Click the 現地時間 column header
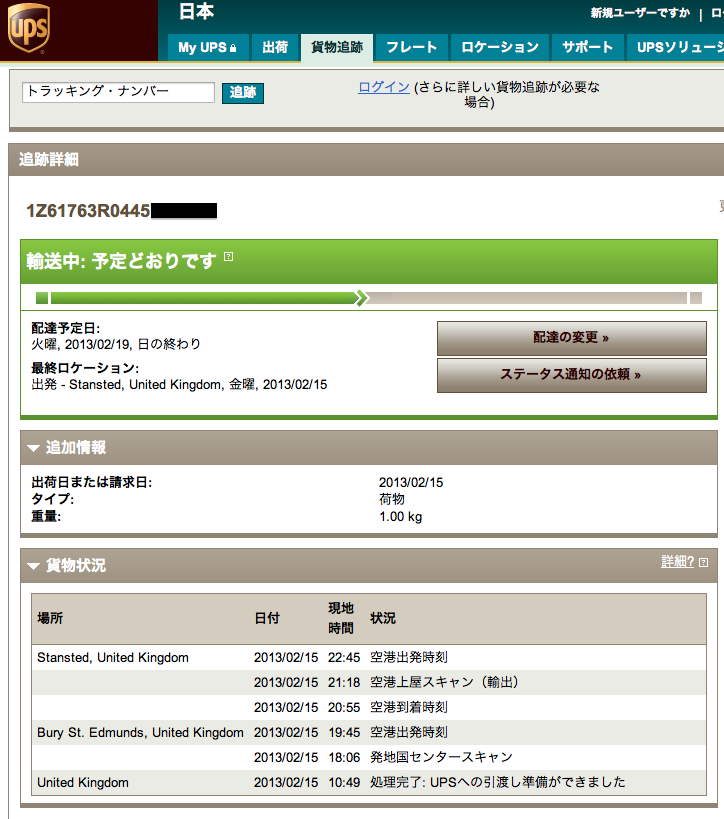The image size is (724, 819). (x=341, y=618)
